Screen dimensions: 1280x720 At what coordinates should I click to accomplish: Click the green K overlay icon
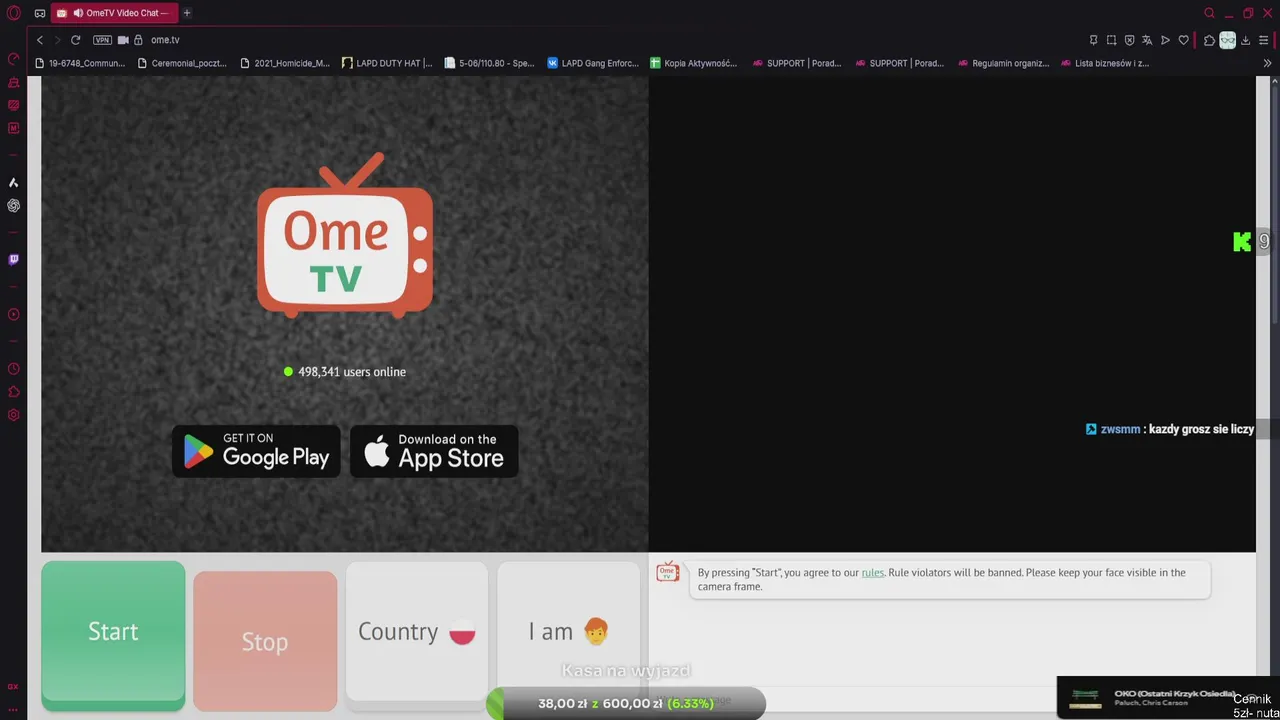click(x=1242, y=242)
